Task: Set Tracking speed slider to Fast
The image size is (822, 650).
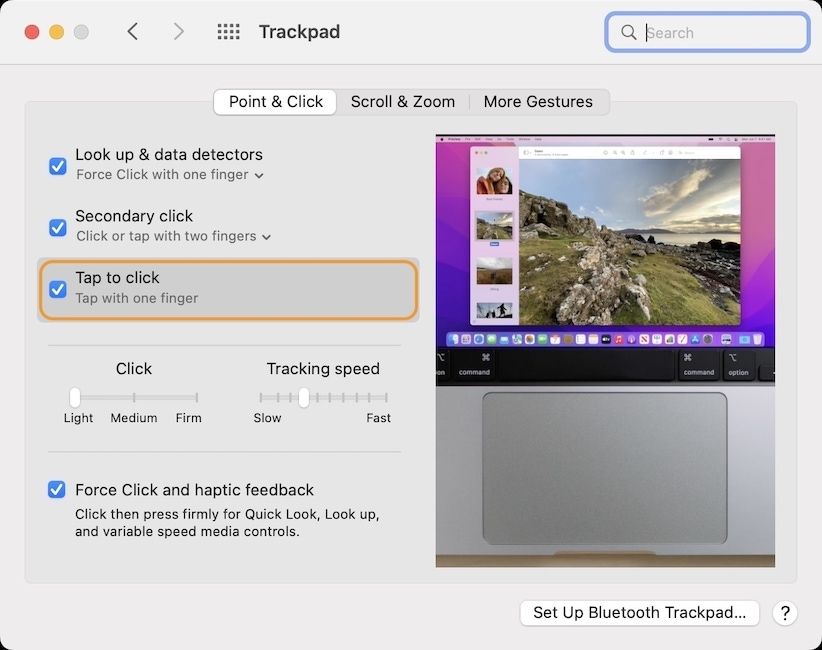Action: [388, 398]
